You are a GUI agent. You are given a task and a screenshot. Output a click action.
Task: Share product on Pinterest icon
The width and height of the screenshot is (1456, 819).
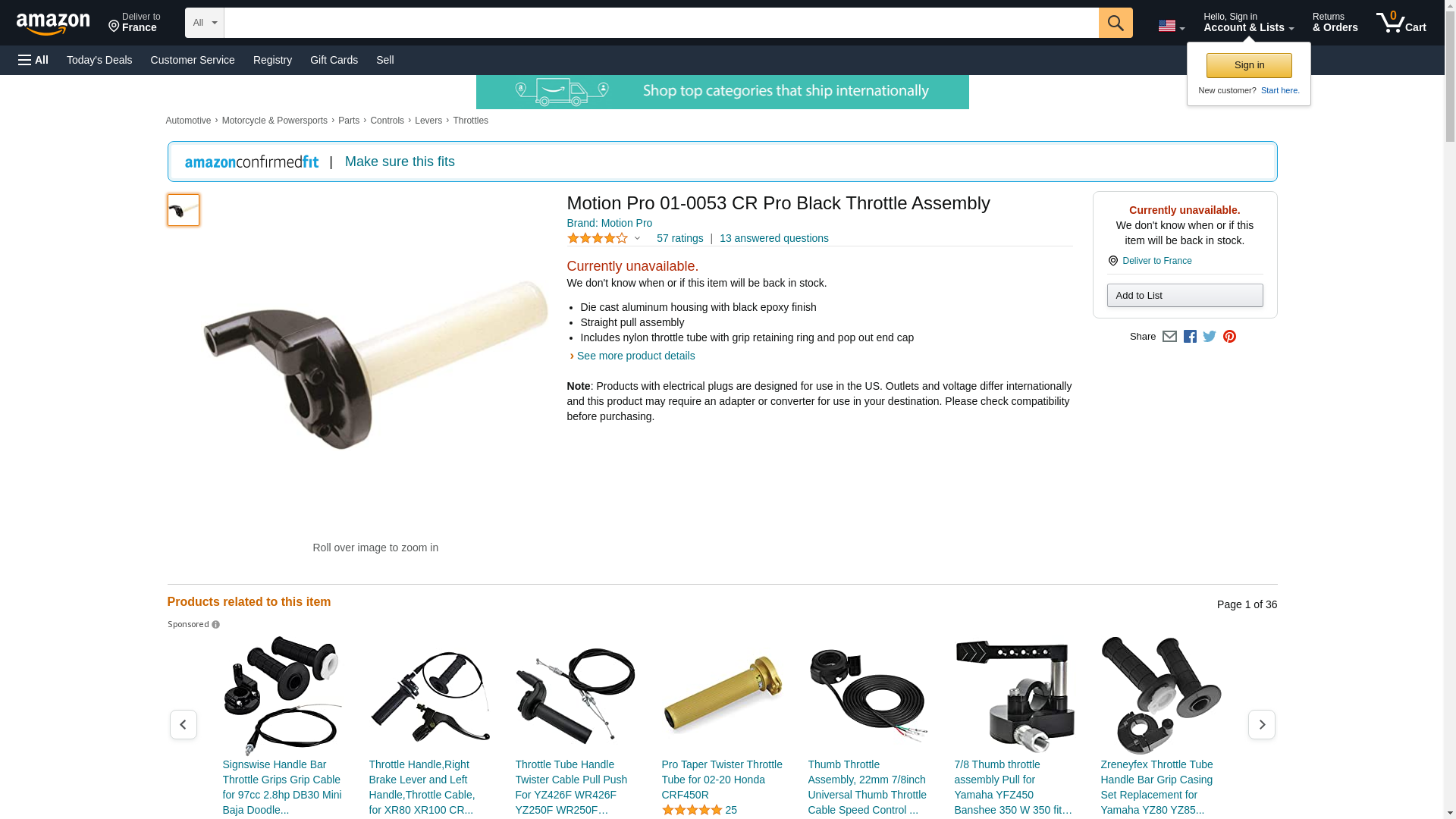[x=1229, y=337]
